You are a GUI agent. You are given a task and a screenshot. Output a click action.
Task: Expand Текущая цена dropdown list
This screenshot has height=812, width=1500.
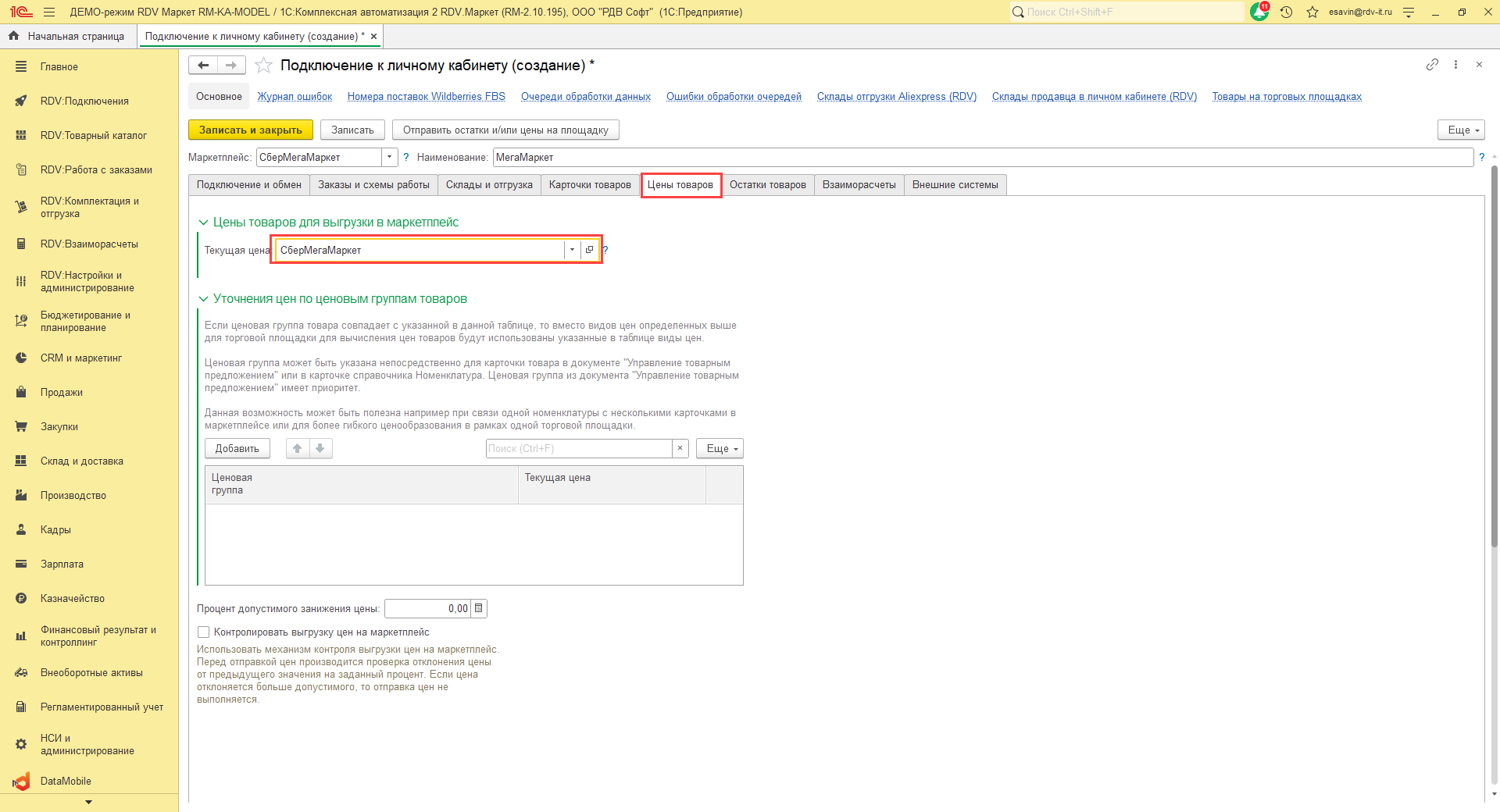tap(572, 250)
